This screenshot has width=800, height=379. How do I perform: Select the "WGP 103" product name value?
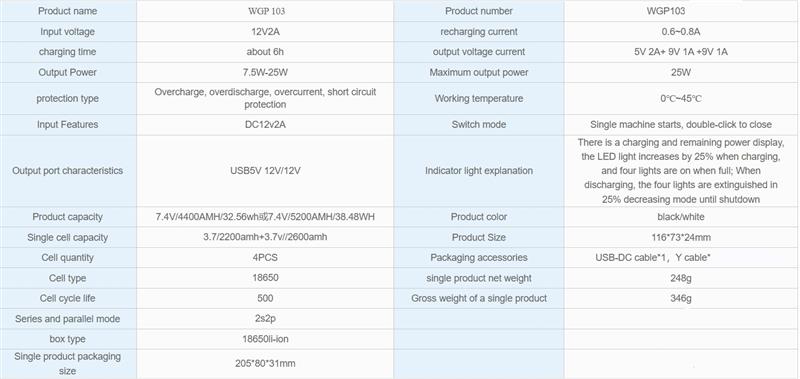click(265, 11)
